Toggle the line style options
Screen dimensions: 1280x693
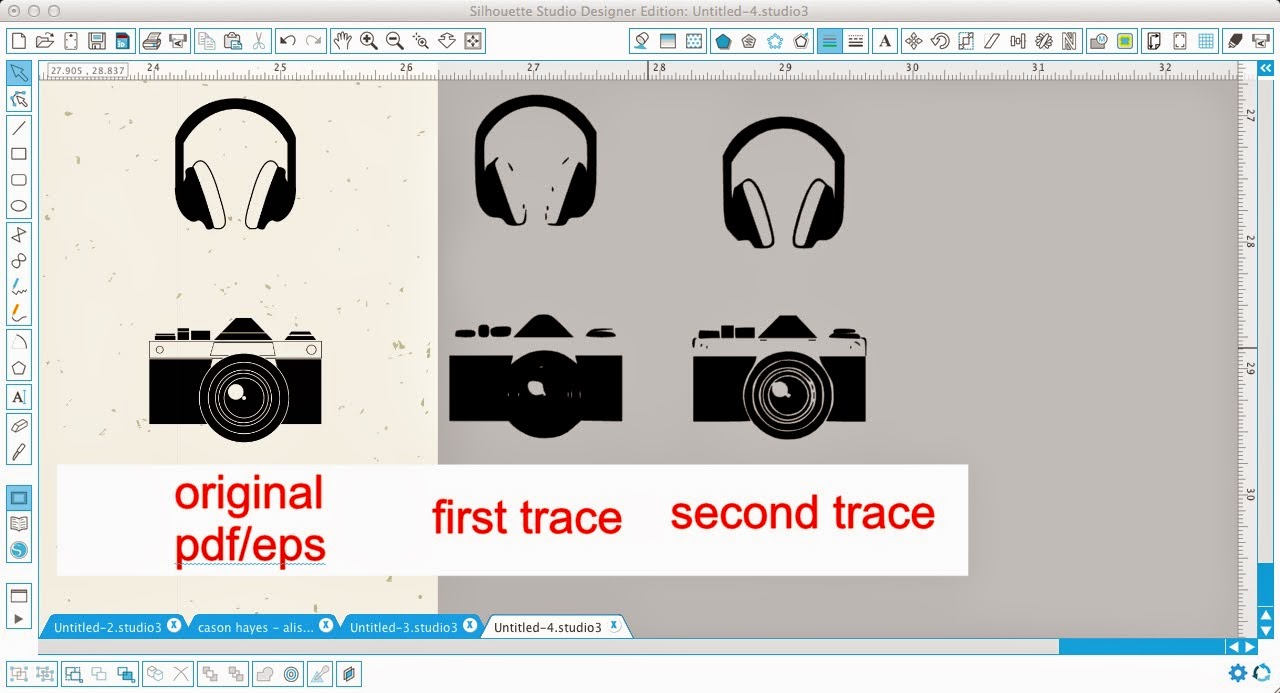[x=855, y=41]
